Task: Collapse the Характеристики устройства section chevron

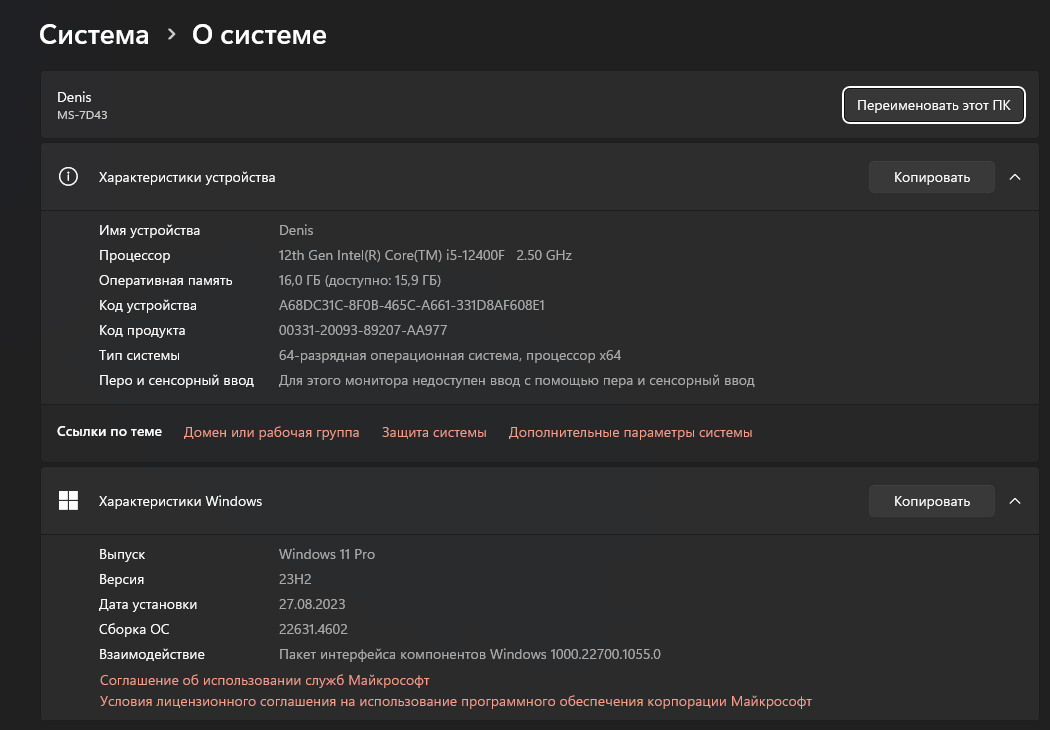Action: (1015, 177)
